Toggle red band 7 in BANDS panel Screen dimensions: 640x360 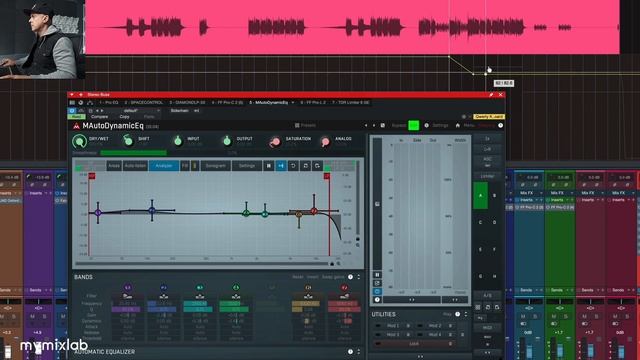tap(344, 287)
